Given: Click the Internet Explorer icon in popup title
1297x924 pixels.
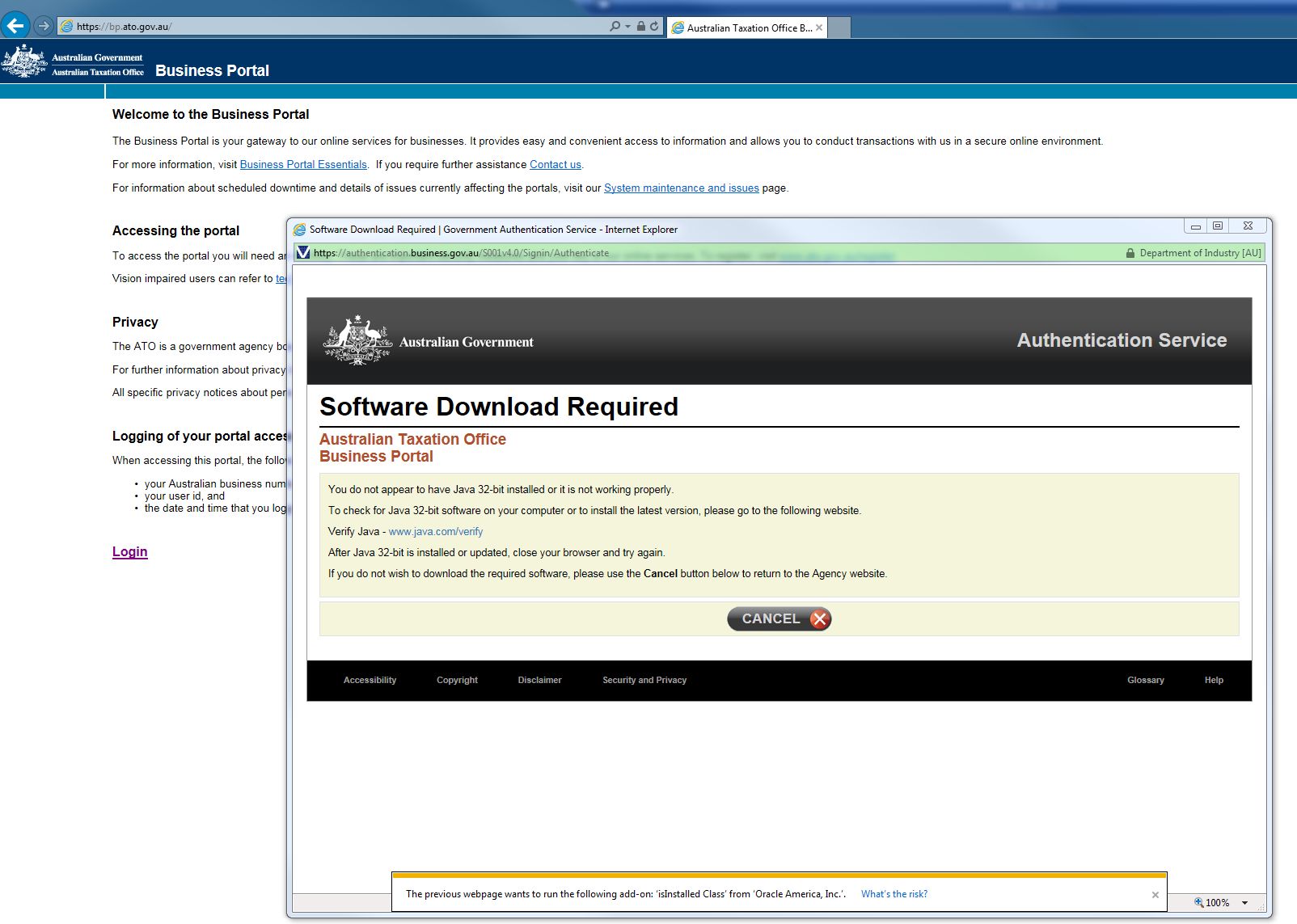Looking at the screenshot, I should tap(299, 230).
